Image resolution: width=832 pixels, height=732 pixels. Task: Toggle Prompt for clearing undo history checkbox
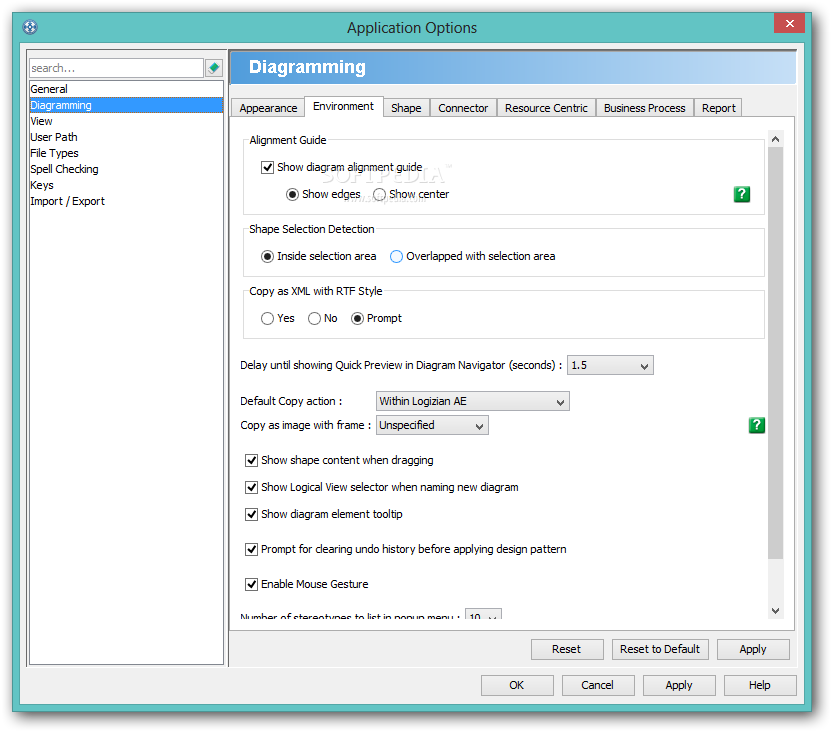251,550
